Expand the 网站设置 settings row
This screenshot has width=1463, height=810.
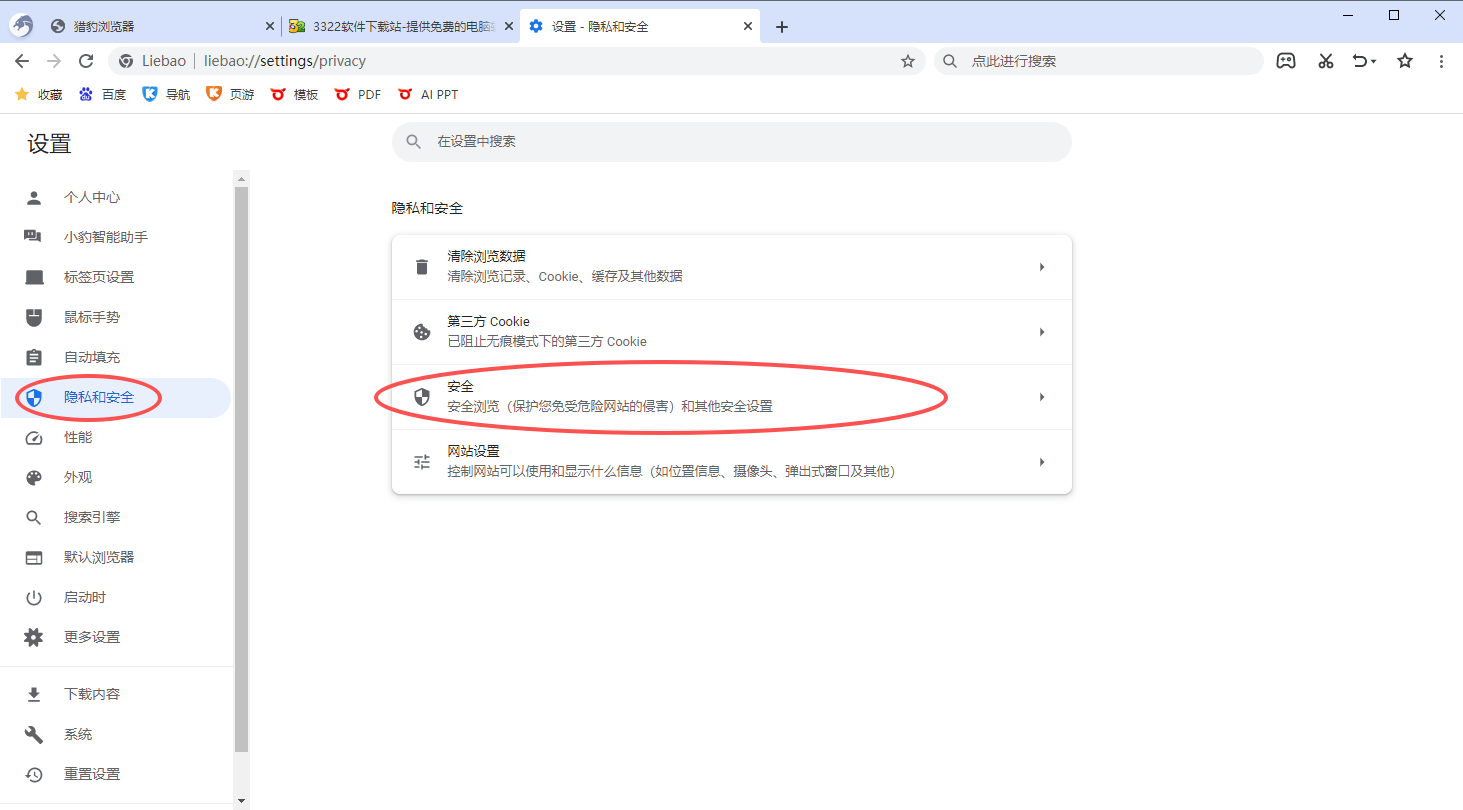[731, 460]
